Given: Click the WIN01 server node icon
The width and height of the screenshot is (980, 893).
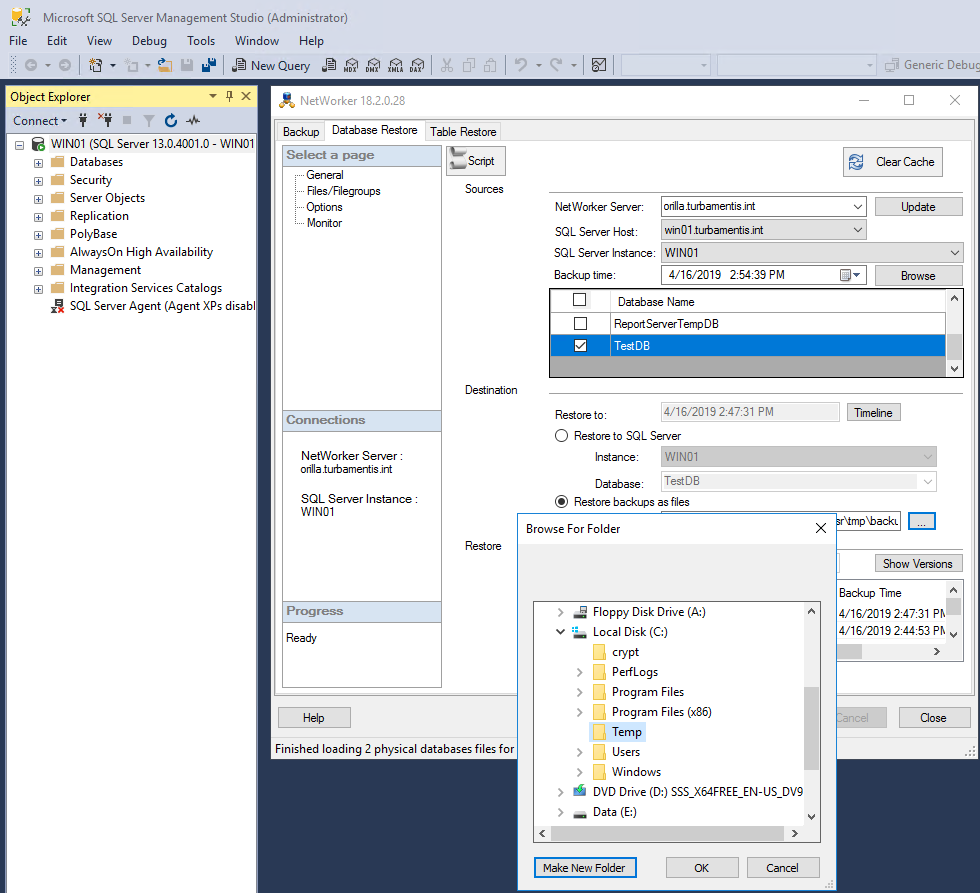Looking at the screenshot, I should coord(39,144).
